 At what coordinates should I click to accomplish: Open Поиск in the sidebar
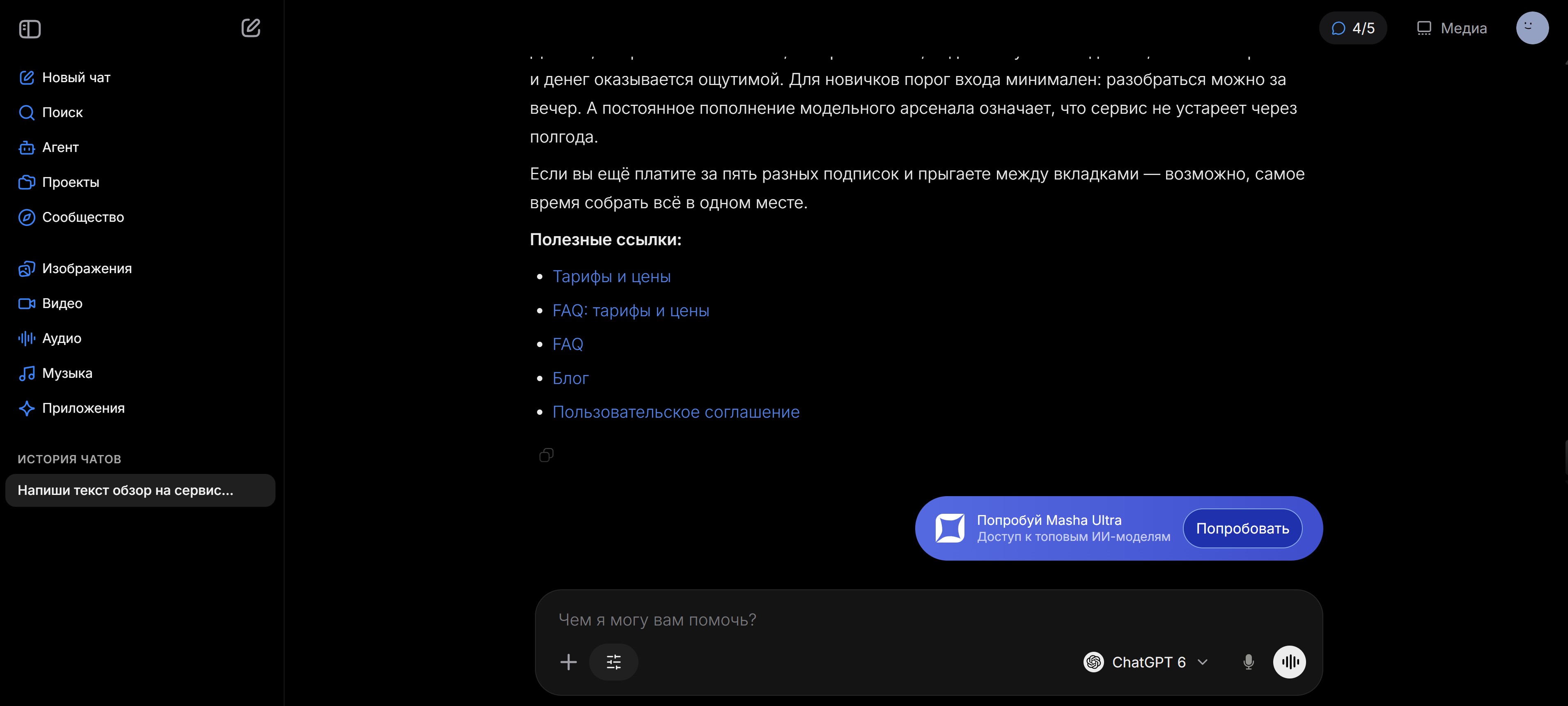(x=51, y=113)
